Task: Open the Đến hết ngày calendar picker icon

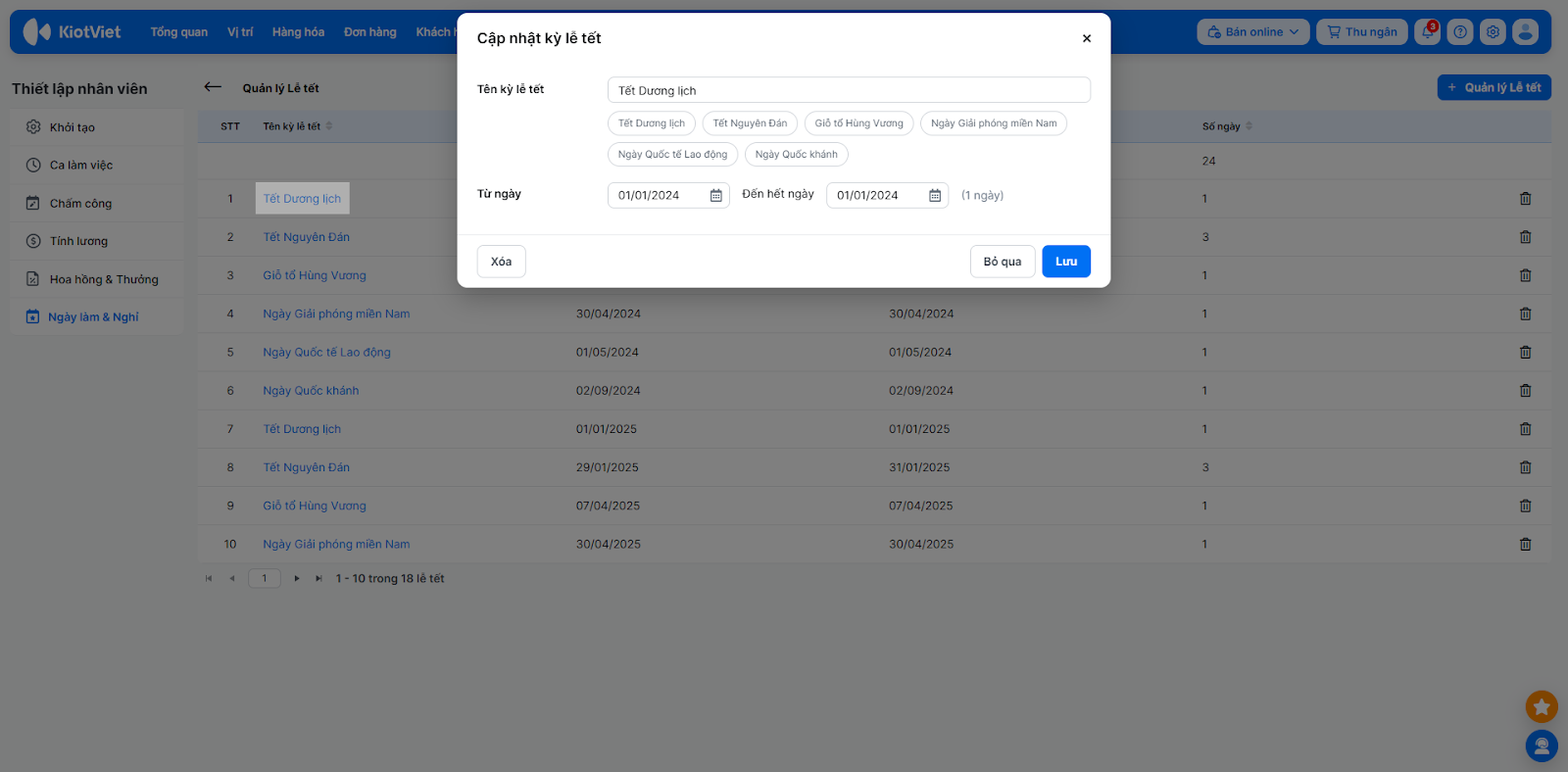Action: (935, 196)
